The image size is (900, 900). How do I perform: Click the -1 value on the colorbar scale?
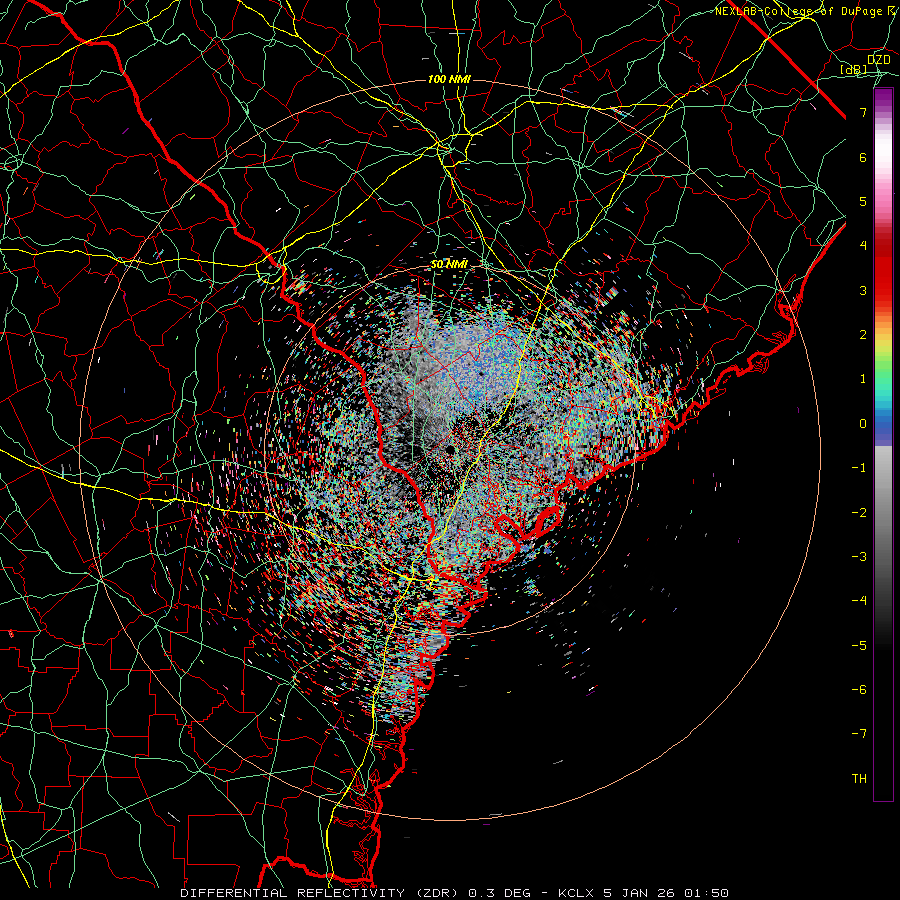pyautogui.click(x=859, y=468)
